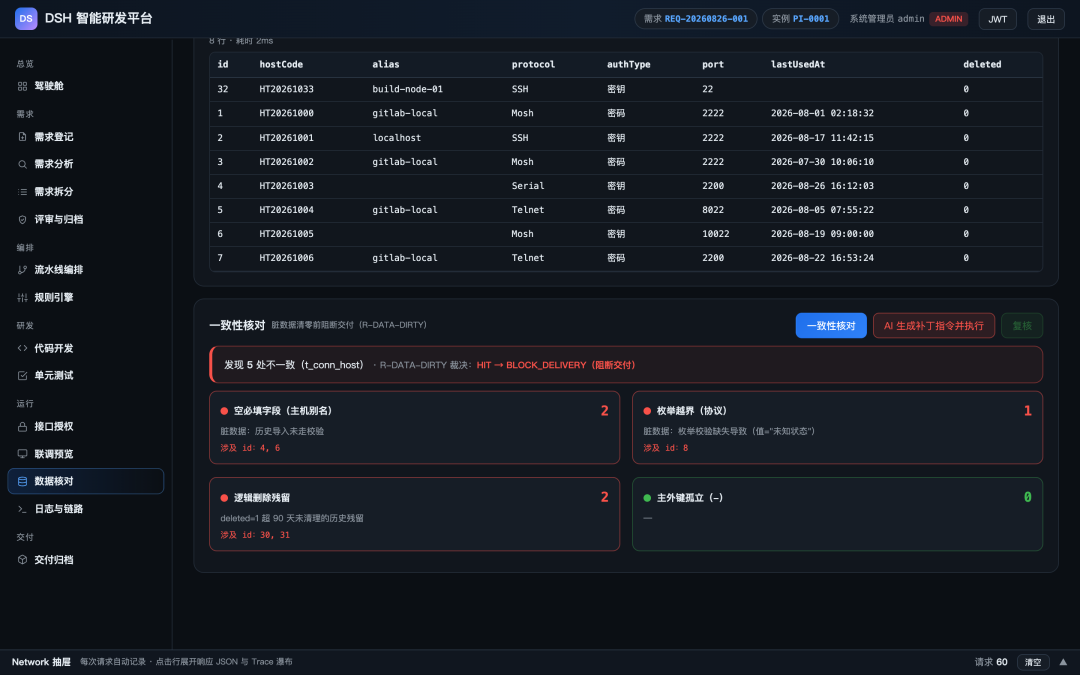Open 空必填字段（主机别名）card
The height and width of the screenshot is (675, 1080).
tap(415, 428)
